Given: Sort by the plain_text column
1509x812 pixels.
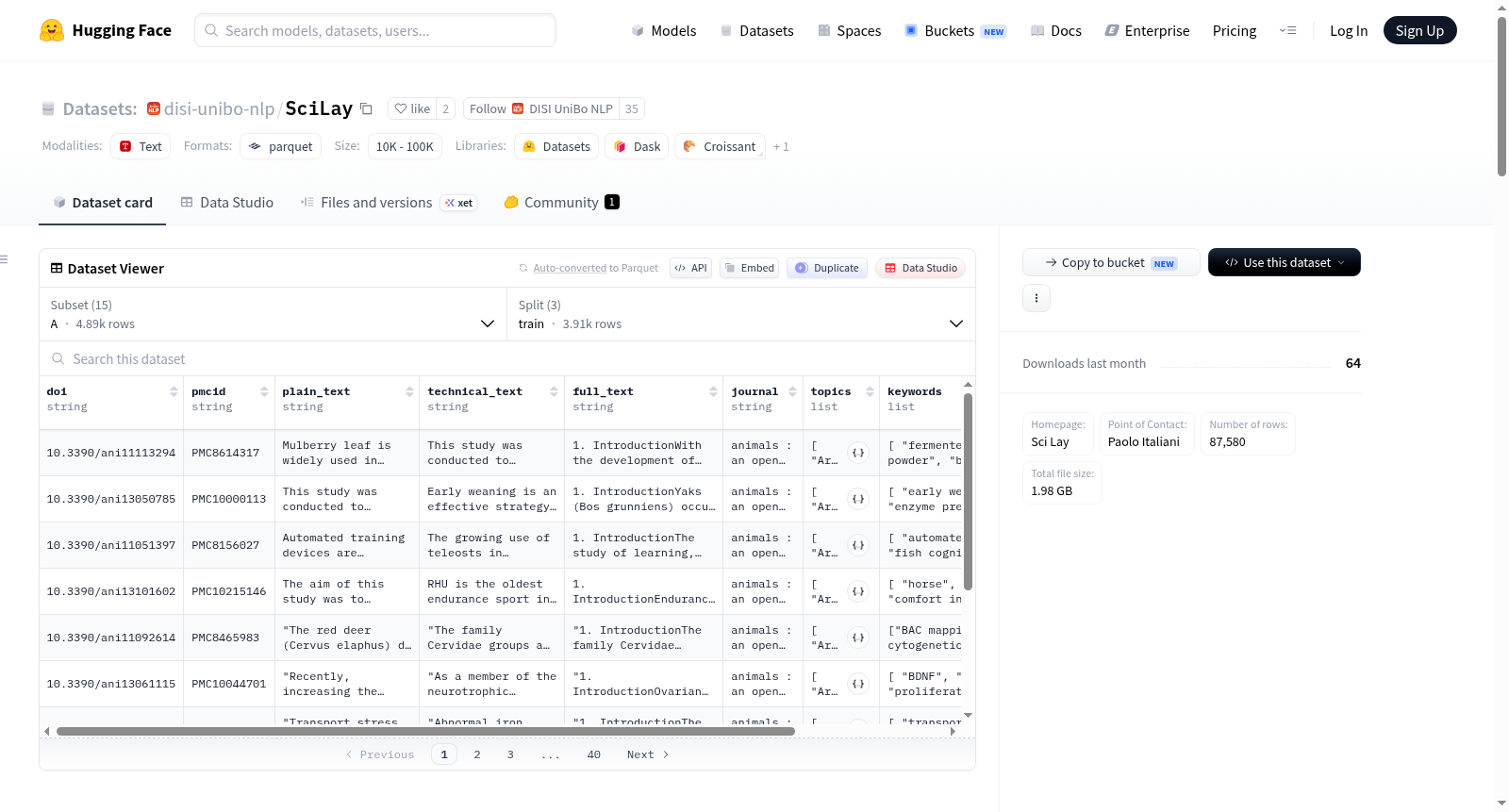Looking at the screenshot, I should pos(409,391).
